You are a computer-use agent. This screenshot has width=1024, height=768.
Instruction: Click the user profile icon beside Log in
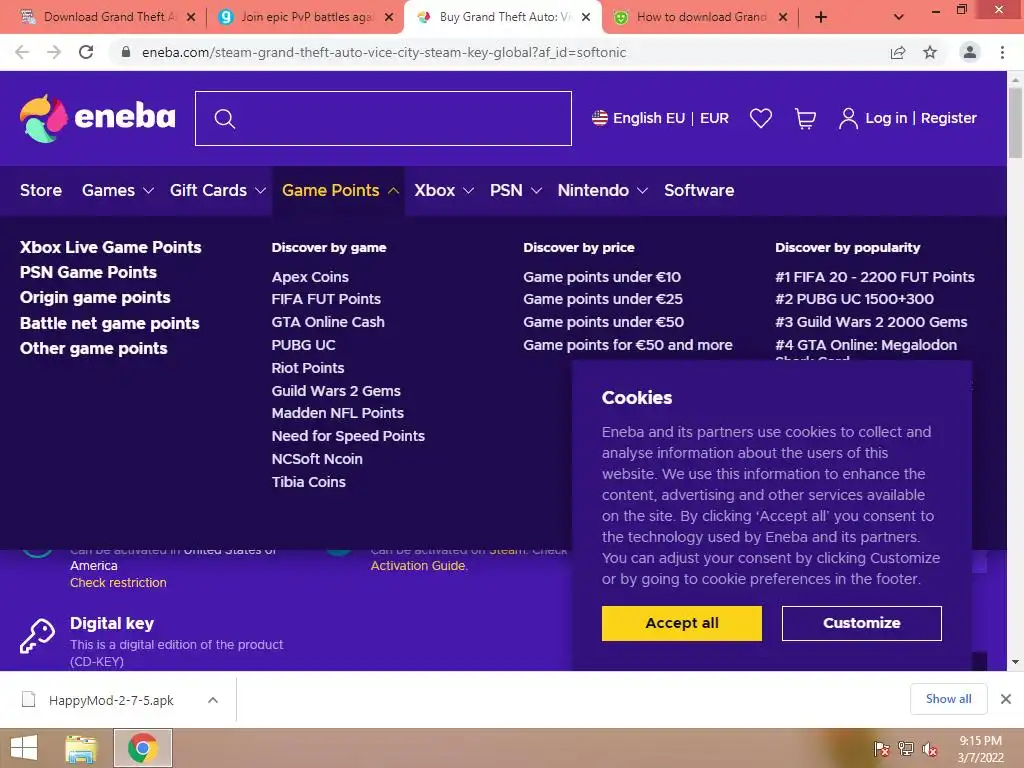pyautogui.click(x=848, y=119)
